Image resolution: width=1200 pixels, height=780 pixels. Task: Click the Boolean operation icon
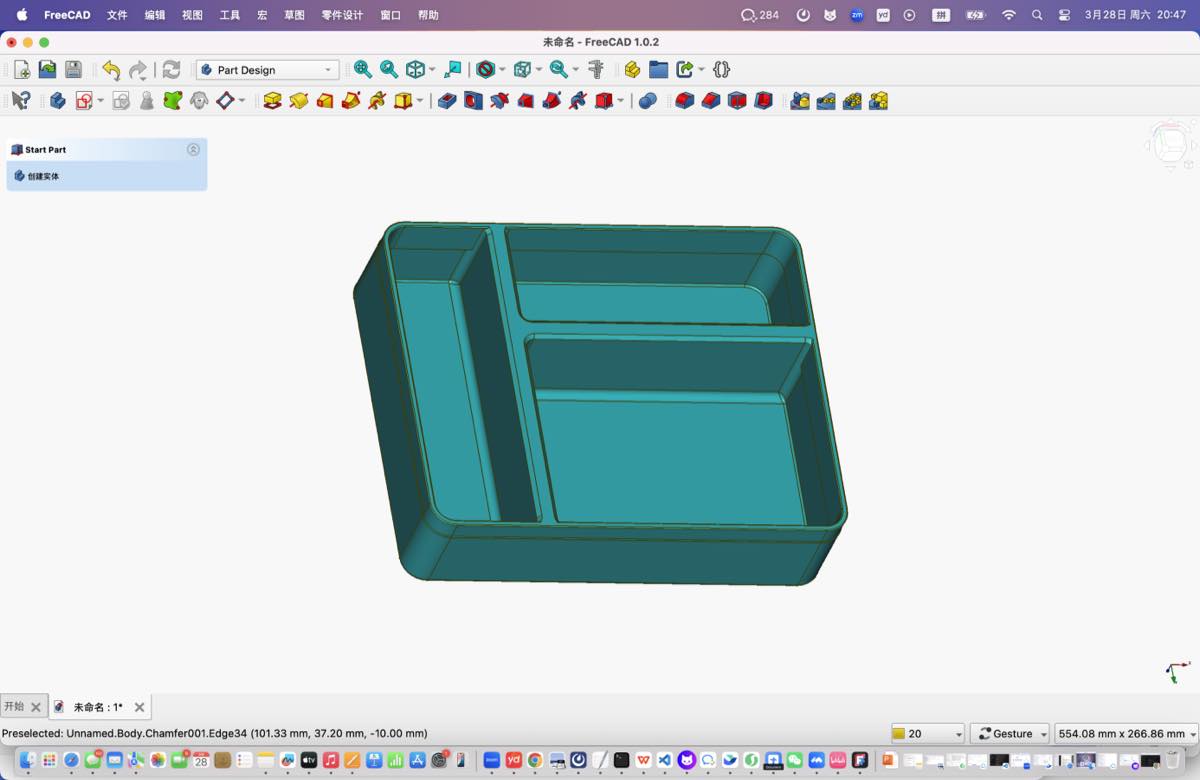pos(648,101)
